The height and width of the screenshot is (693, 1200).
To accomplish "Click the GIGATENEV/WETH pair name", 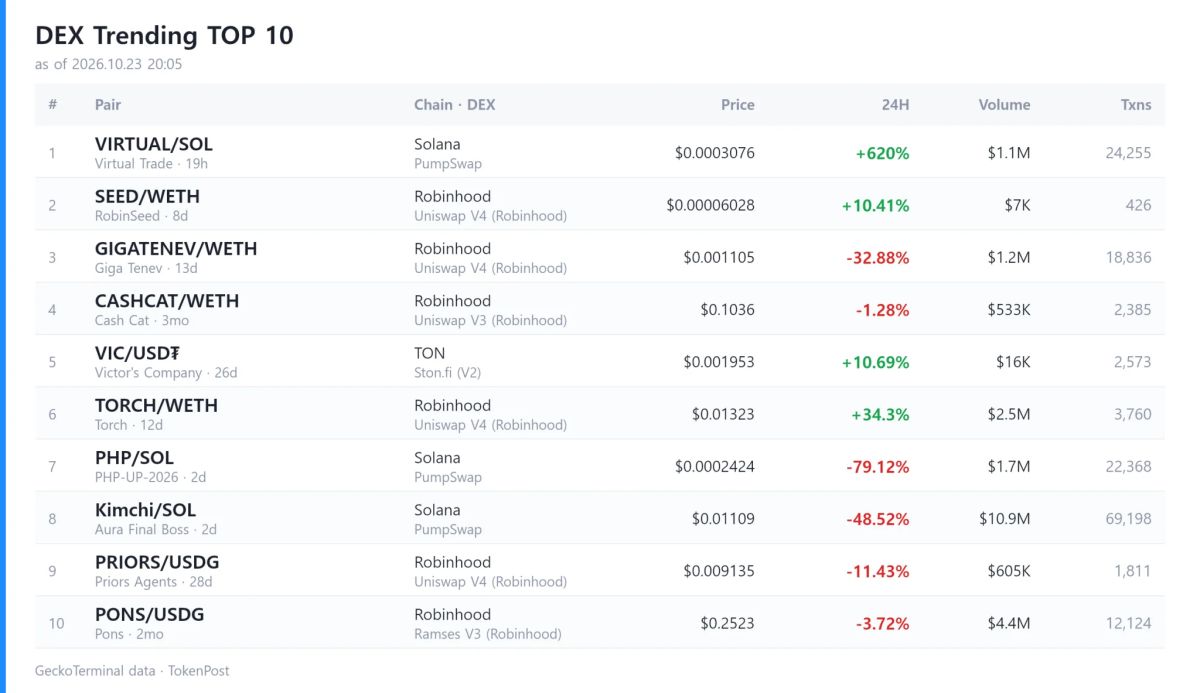I will point(176,248).
